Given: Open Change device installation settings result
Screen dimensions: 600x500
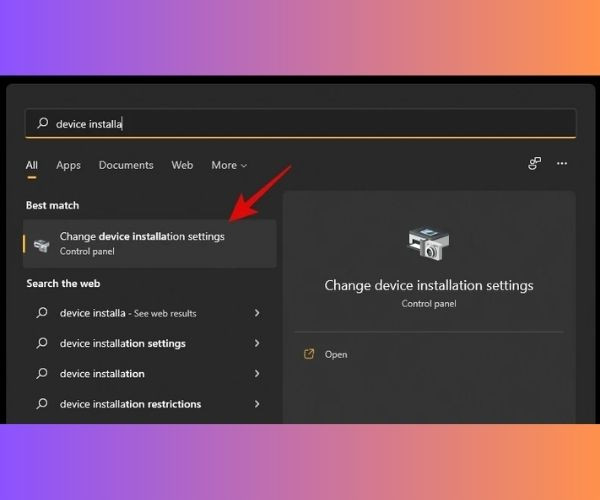Looking at the screenshot, I should pyautogui.click(x=150, y=244).
